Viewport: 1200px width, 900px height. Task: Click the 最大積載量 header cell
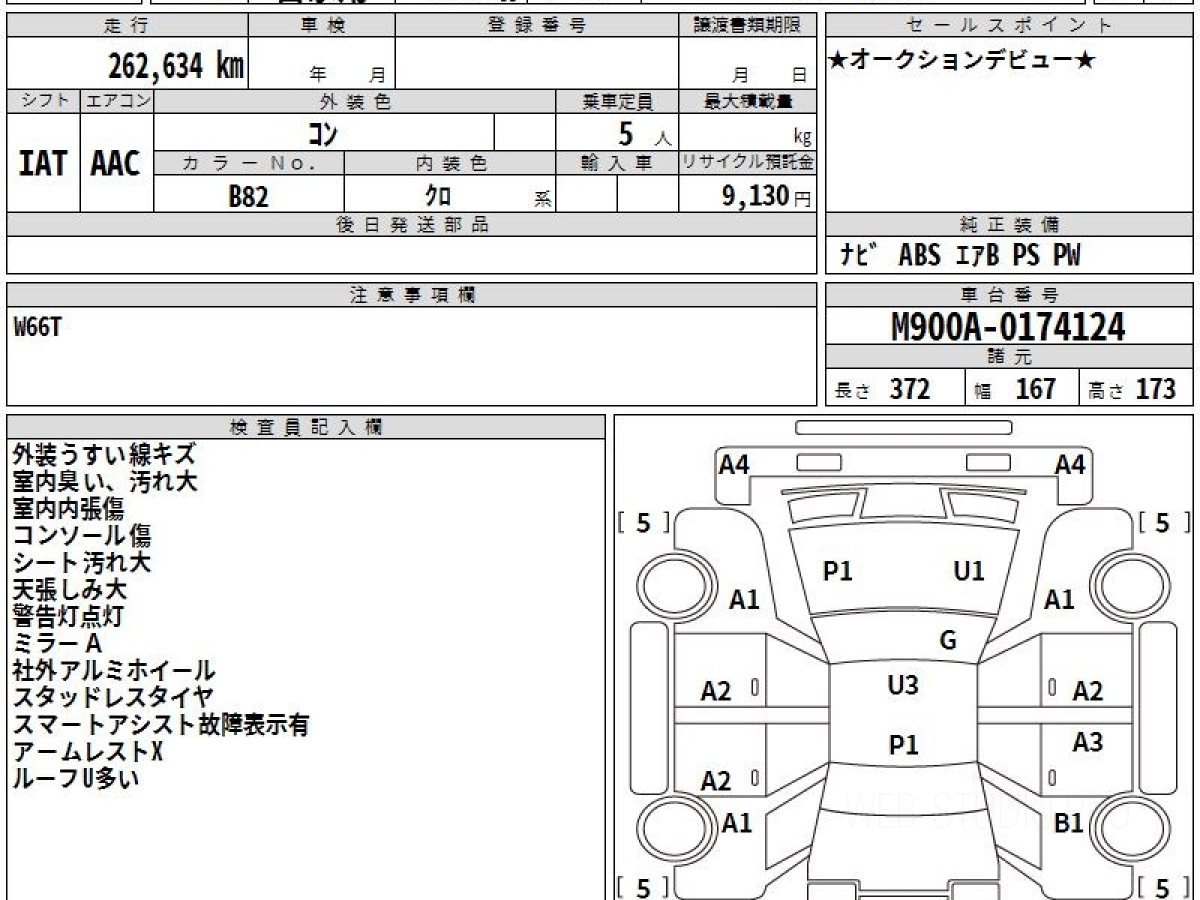(748, 101)
